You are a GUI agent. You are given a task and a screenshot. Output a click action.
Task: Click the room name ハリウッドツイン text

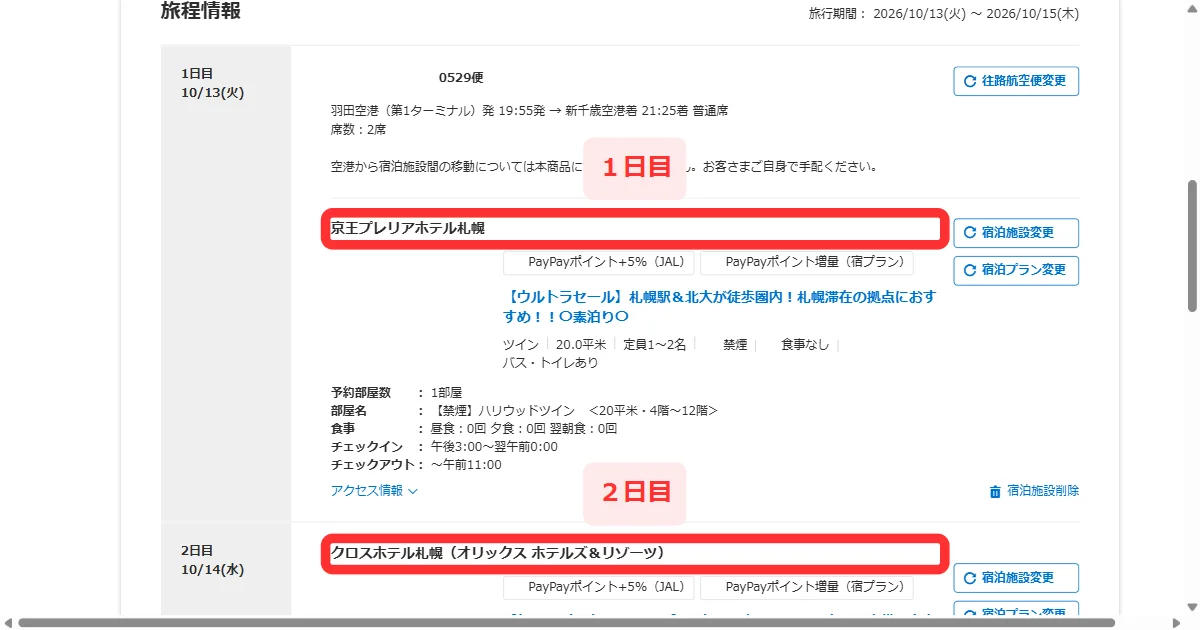(575, 411)
